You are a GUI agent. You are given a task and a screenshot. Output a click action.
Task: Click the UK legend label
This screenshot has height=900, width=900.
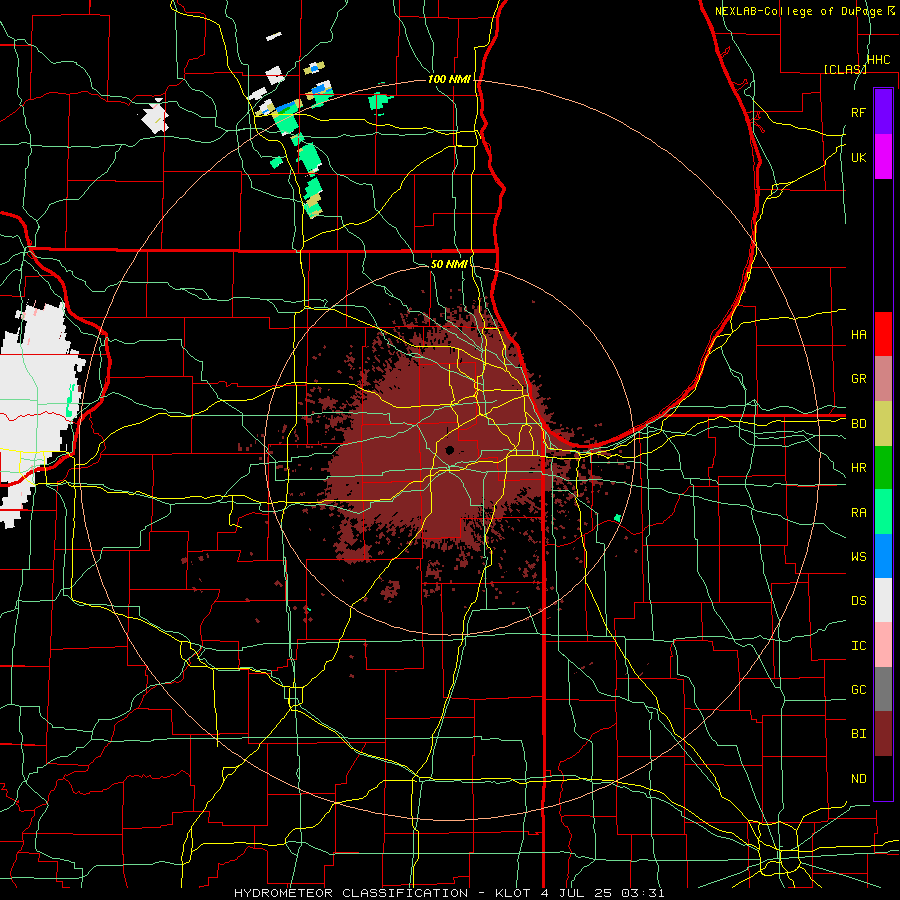coord(859,157)
